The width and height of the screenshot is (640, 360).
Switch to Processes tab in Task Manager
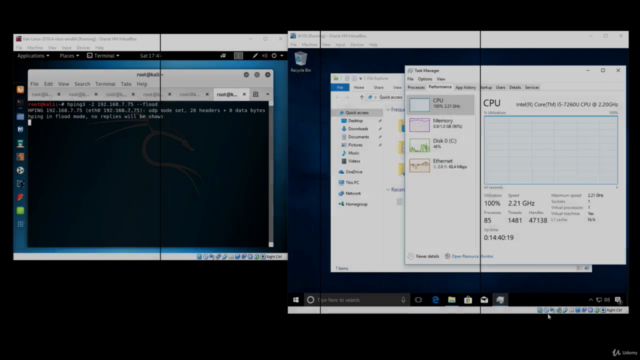tap(416, 87)
